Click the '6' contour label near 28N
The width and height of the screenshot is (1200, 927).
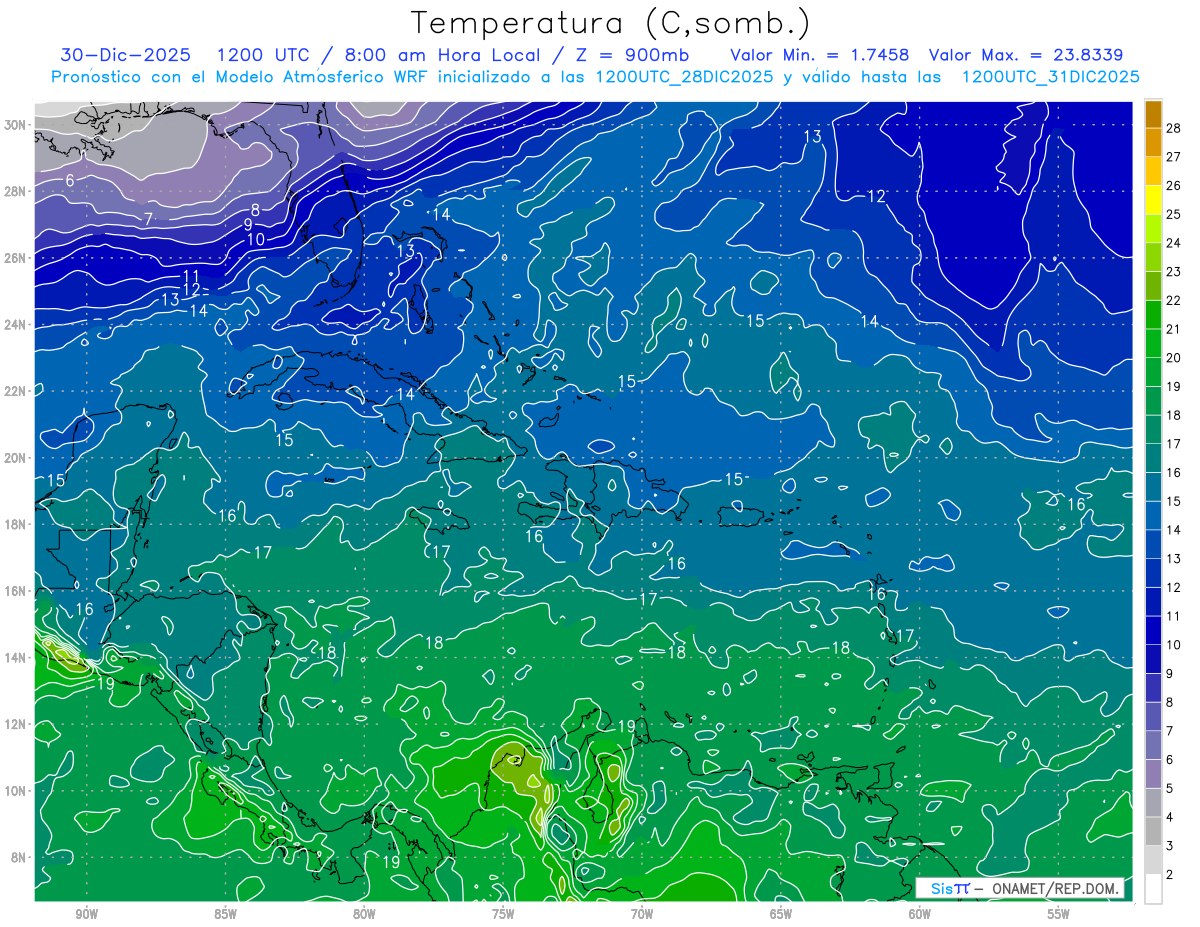pyautogui.click(x=70, y=180)
